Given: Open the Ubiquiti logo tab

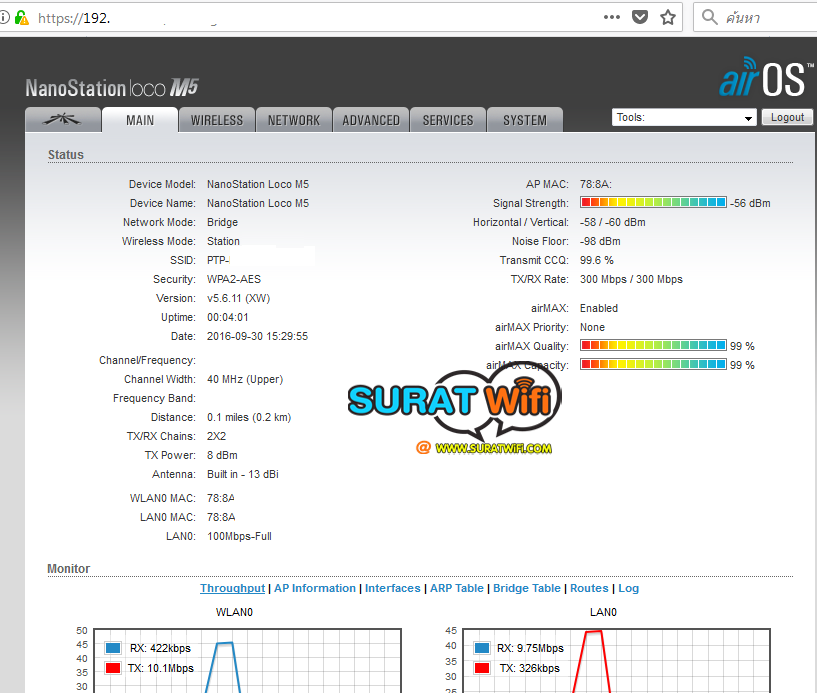Looking at the screenshot, I should 63,120.
